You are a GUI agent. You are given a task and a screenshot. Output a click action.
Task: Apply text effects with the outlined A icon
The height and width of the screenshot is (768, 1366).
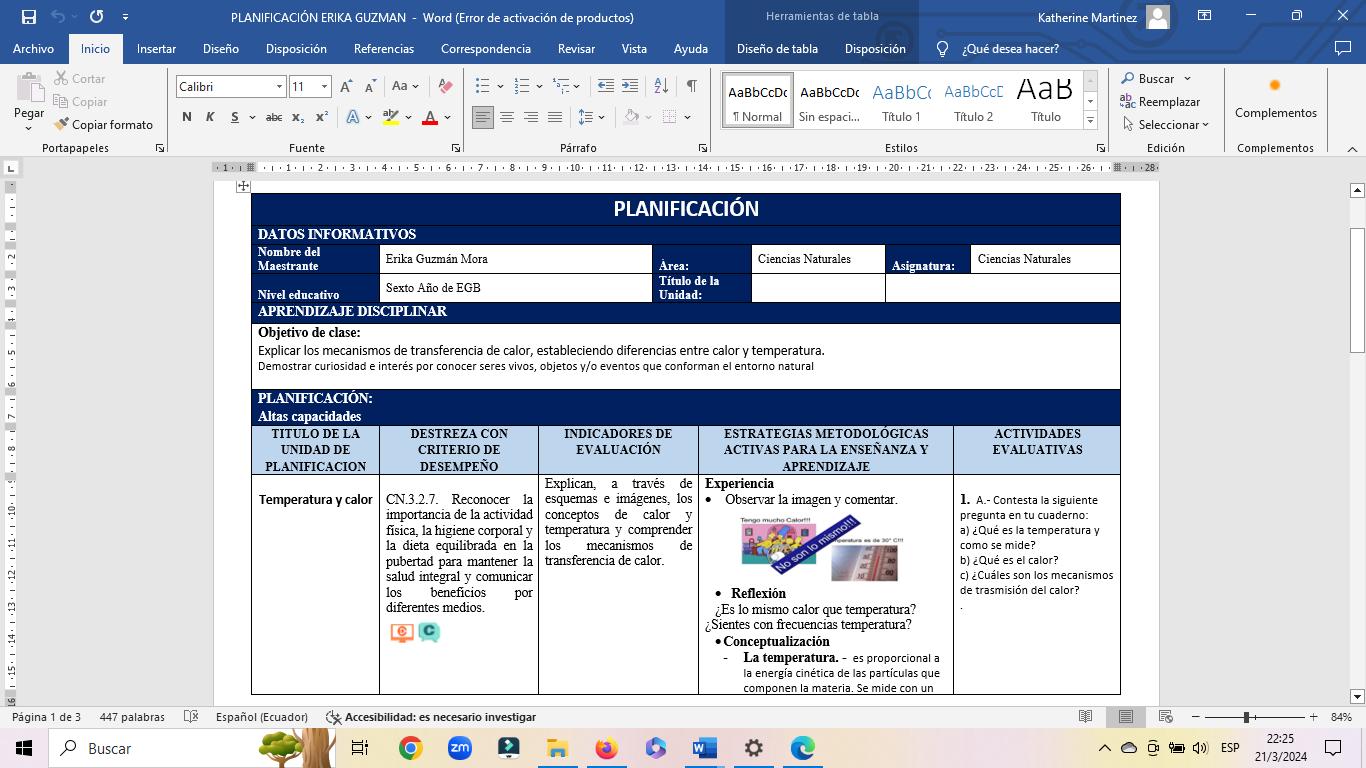tap(353, 117)
